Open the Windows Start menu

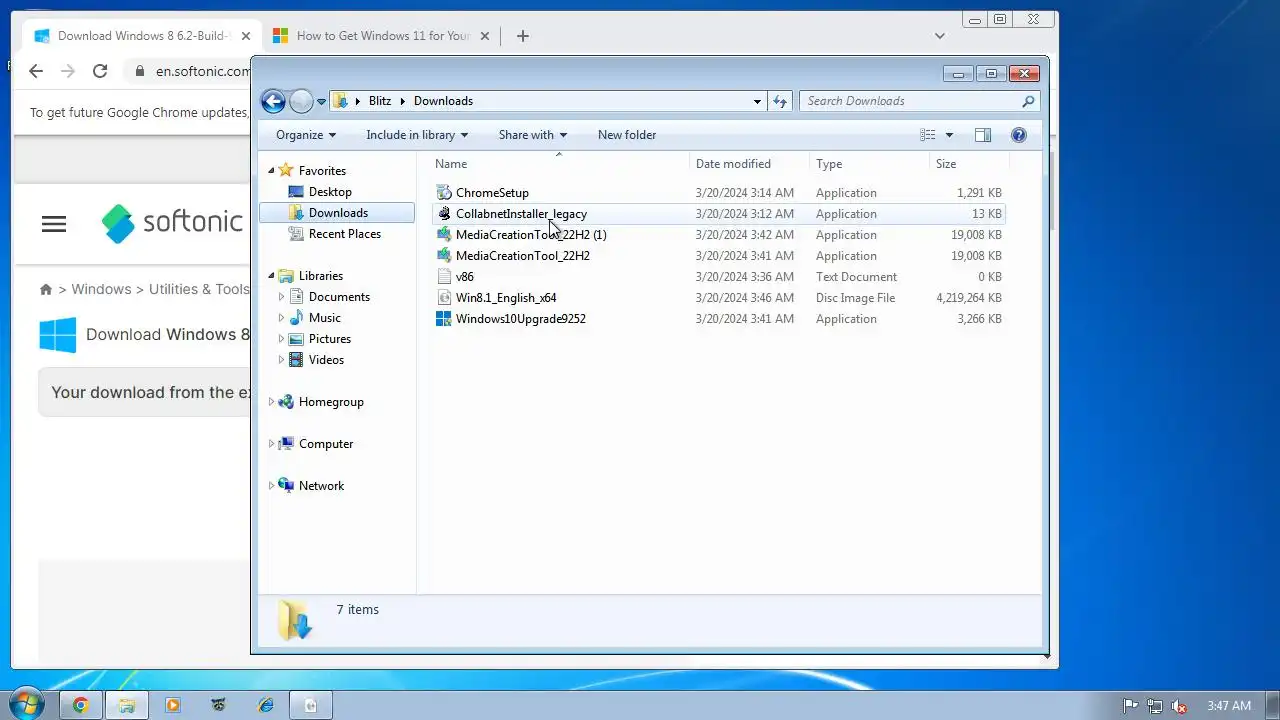pos(26,705)
